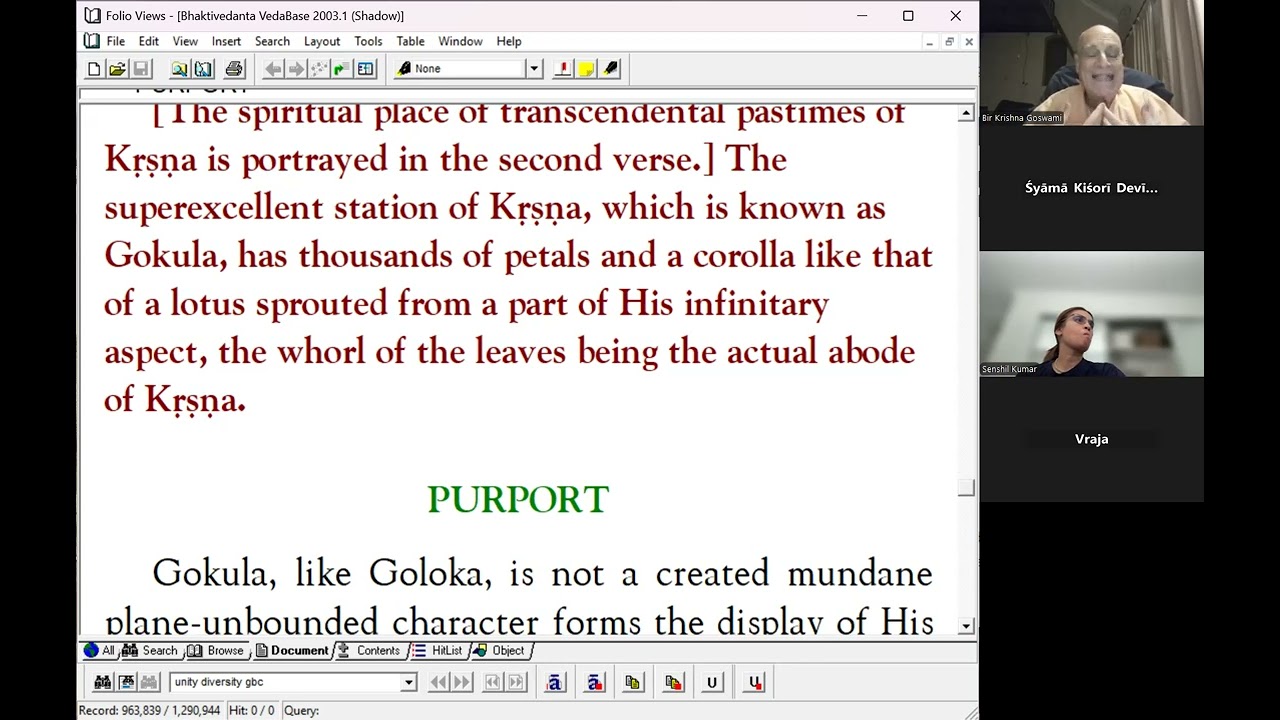Screen dimensions: 1280x720
Task: Insert a bookmark with red pin icon
Action: [563, 69]
